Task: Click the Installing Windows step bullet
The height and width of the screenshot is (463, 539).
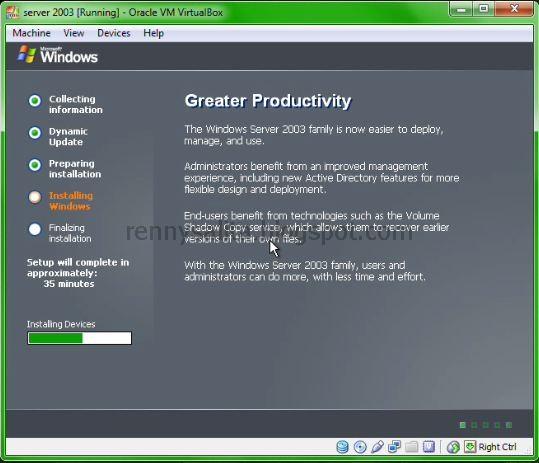Action: (35, 197)
